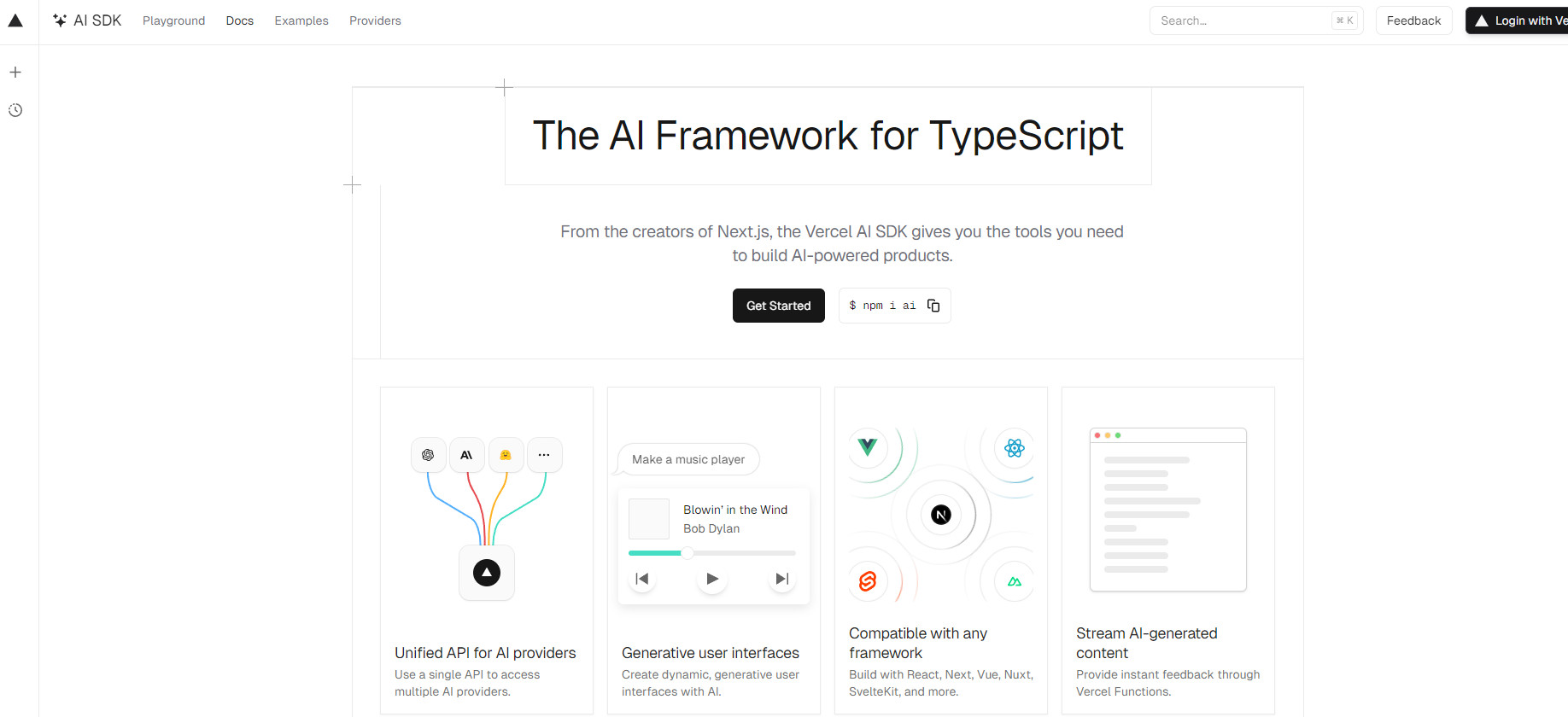
Task: Click the plus icon in left sidebar
Action: click(15, 73)
